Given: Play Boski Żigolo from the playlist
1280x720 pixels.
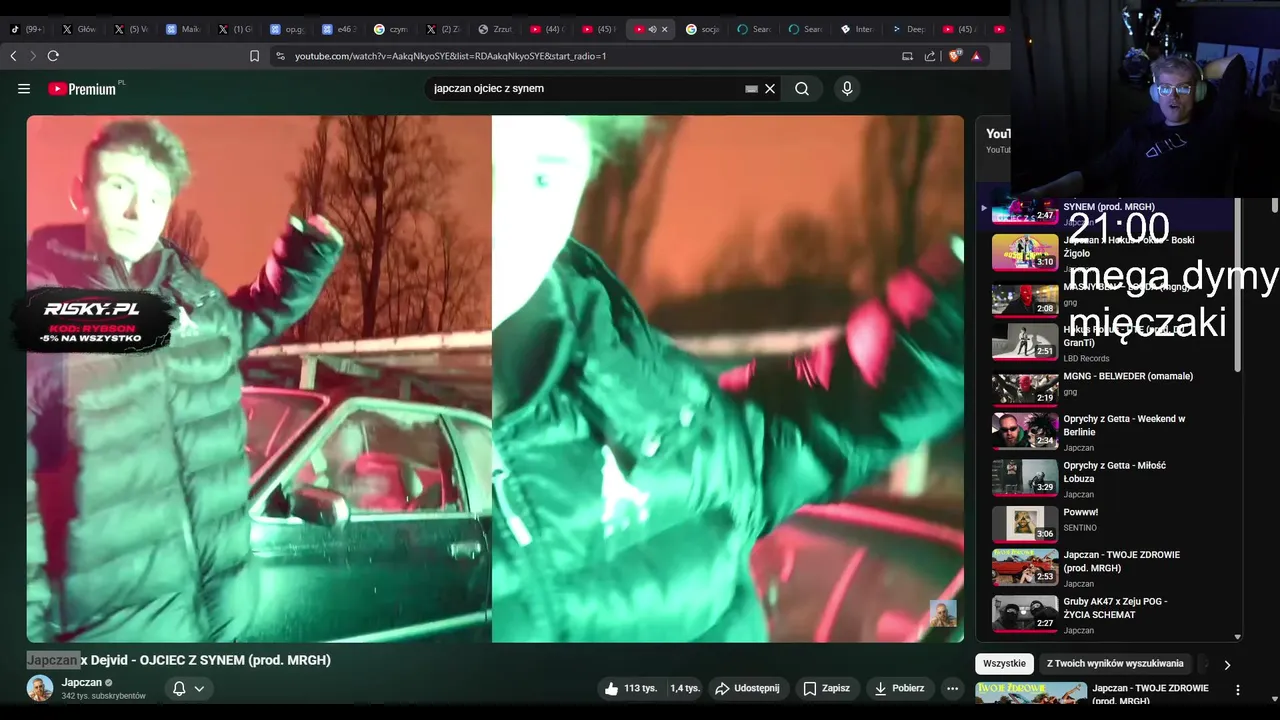Looking at the screenshot, I should 1108,253.
